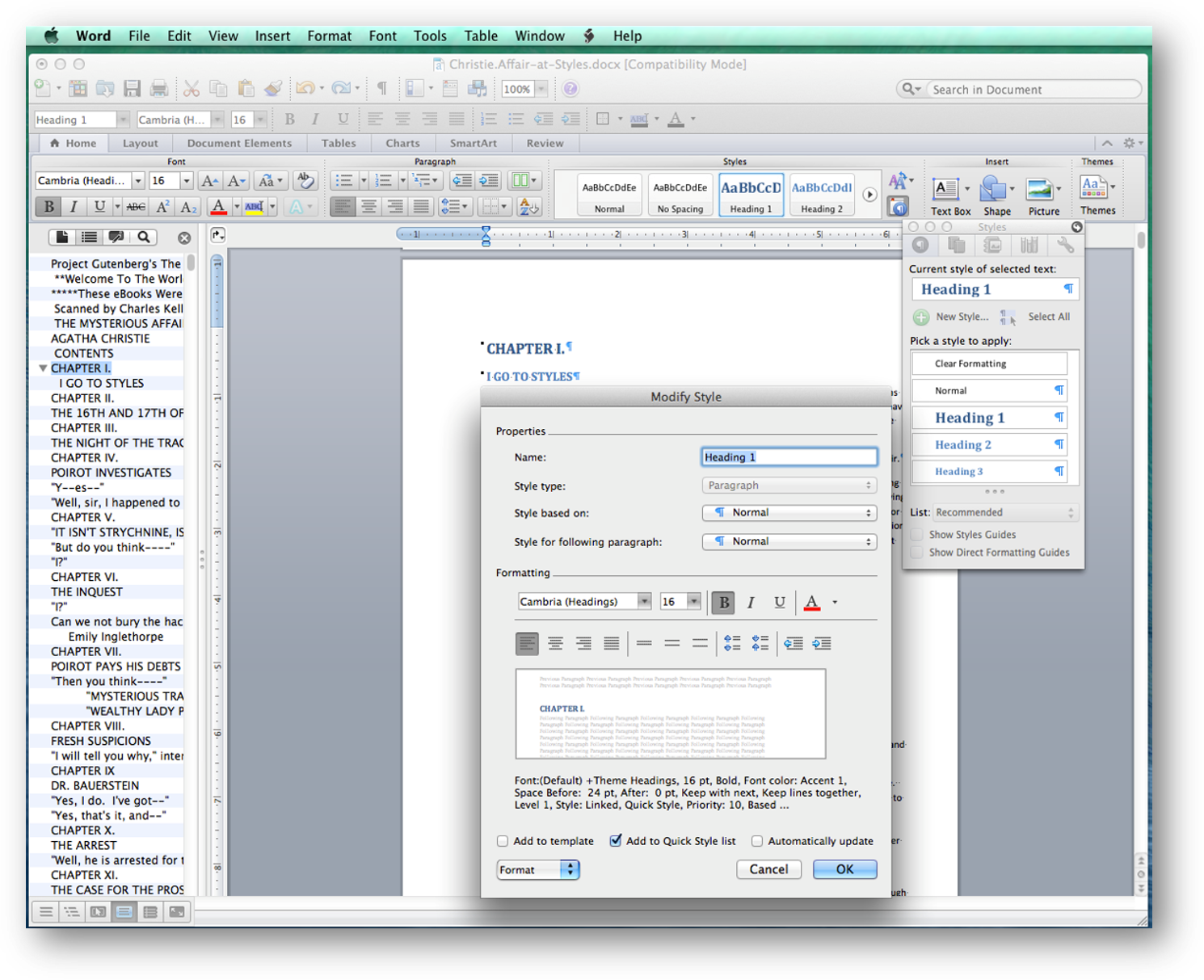Uncheck Add to Quick Style list

pyautogui.click(x=616, y=841)
